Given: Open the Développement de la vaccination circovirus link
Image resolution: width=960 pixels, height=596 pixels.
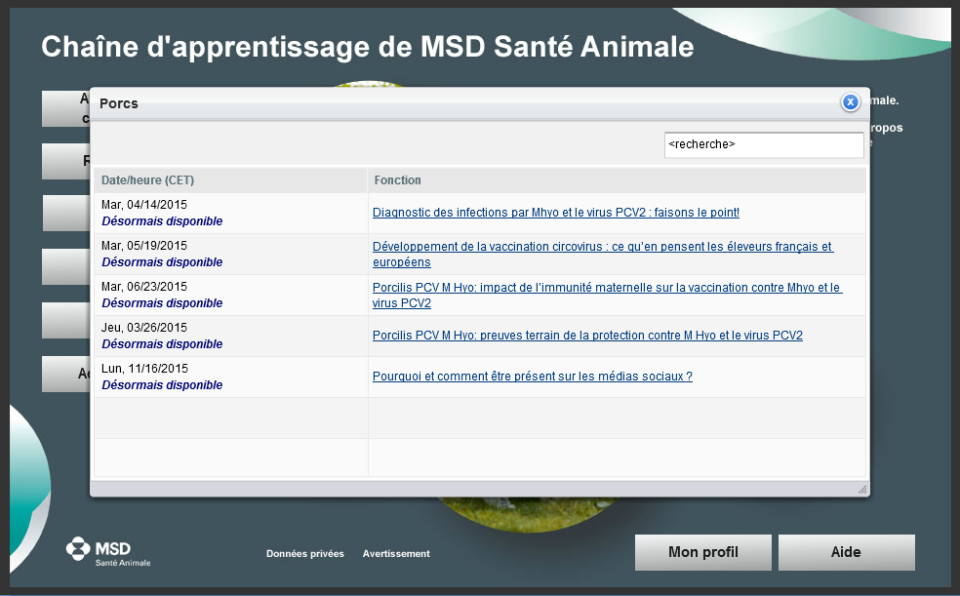Looking at the screenshot, I should pos(602,254).
